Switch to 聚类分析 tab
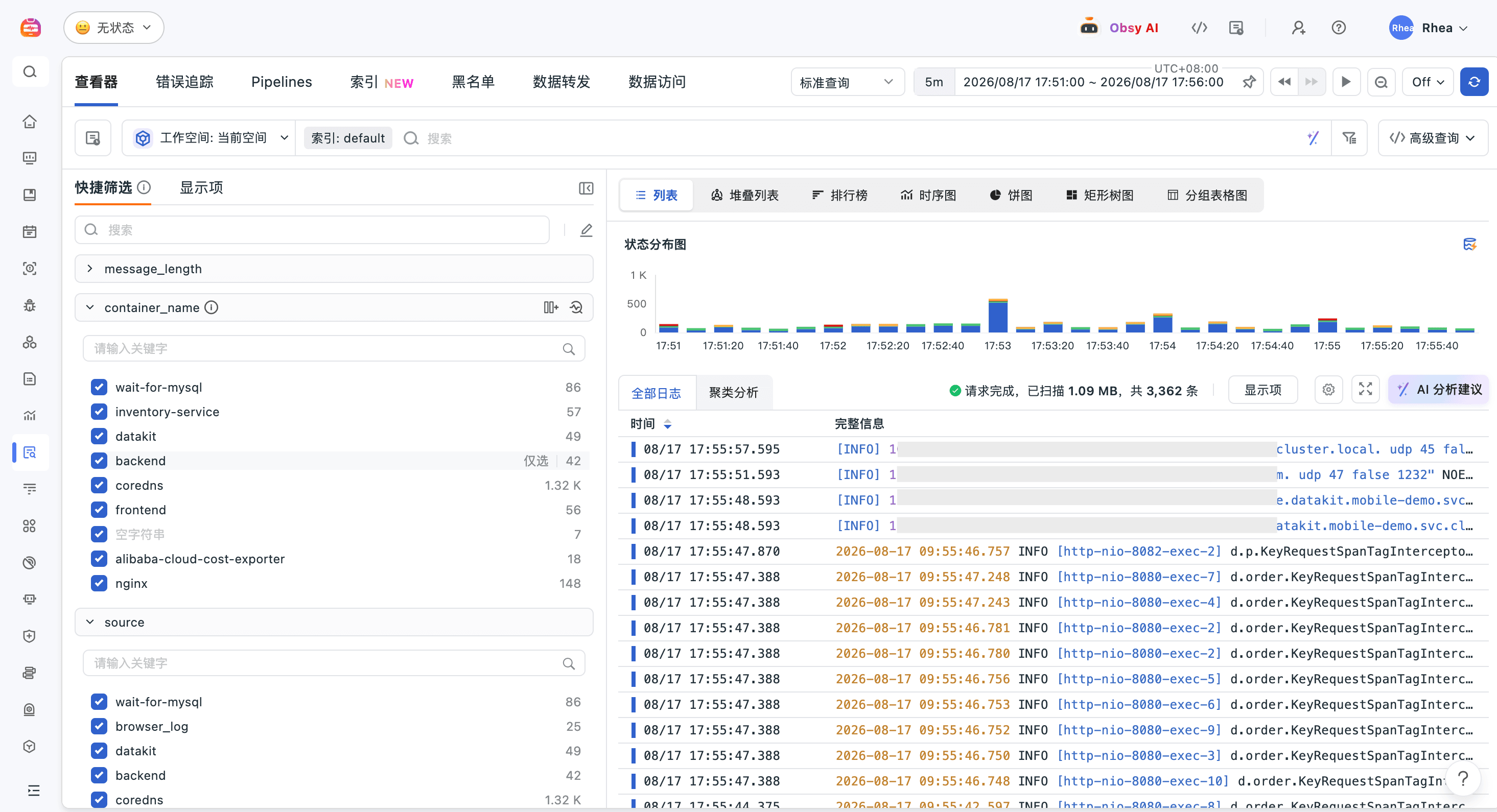Viewport: 1497px width, 812px height. pos(733,393)
